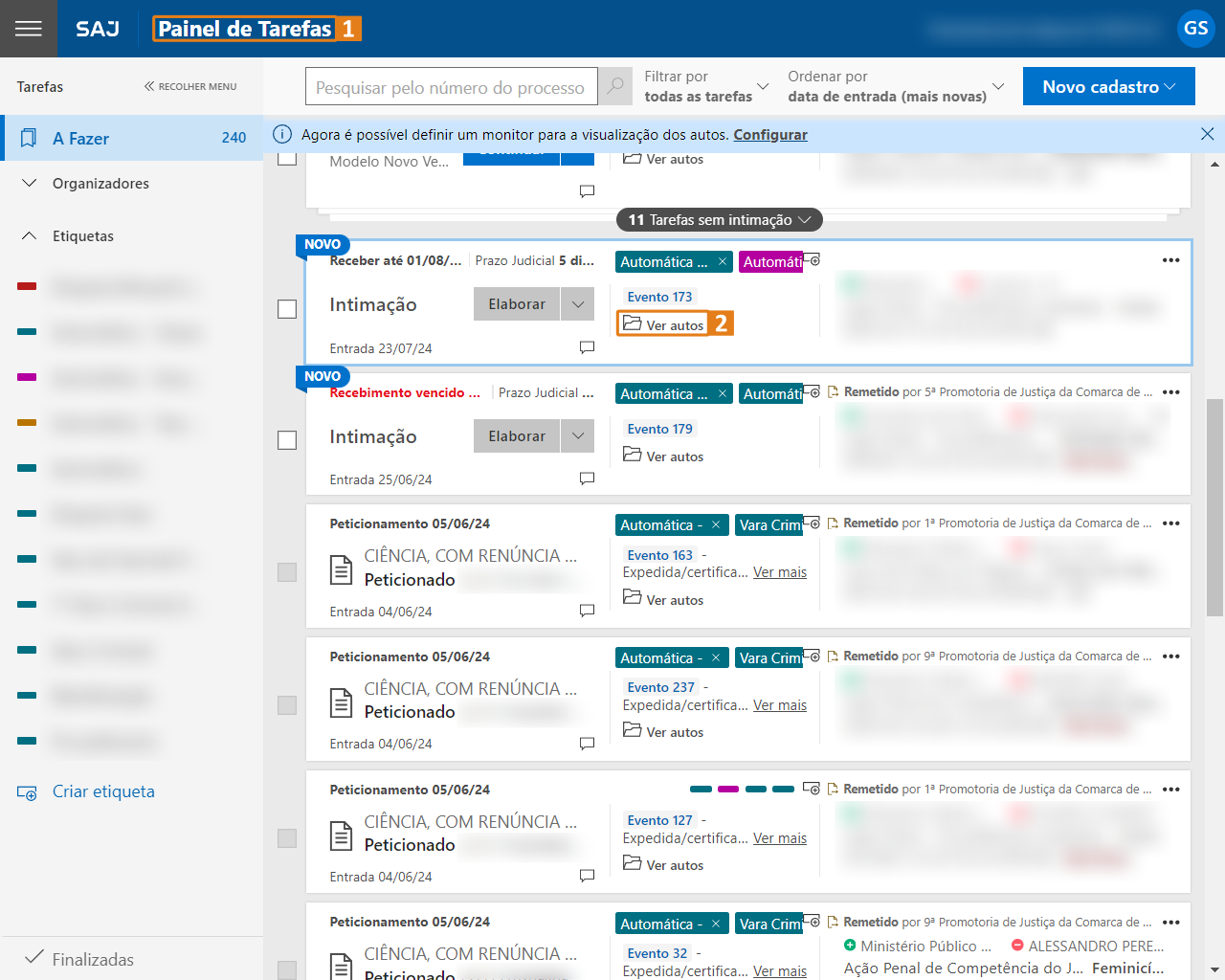Click the GS user avatar
The width and height of the screenshot is (1225, 980).
point(1195,29)
